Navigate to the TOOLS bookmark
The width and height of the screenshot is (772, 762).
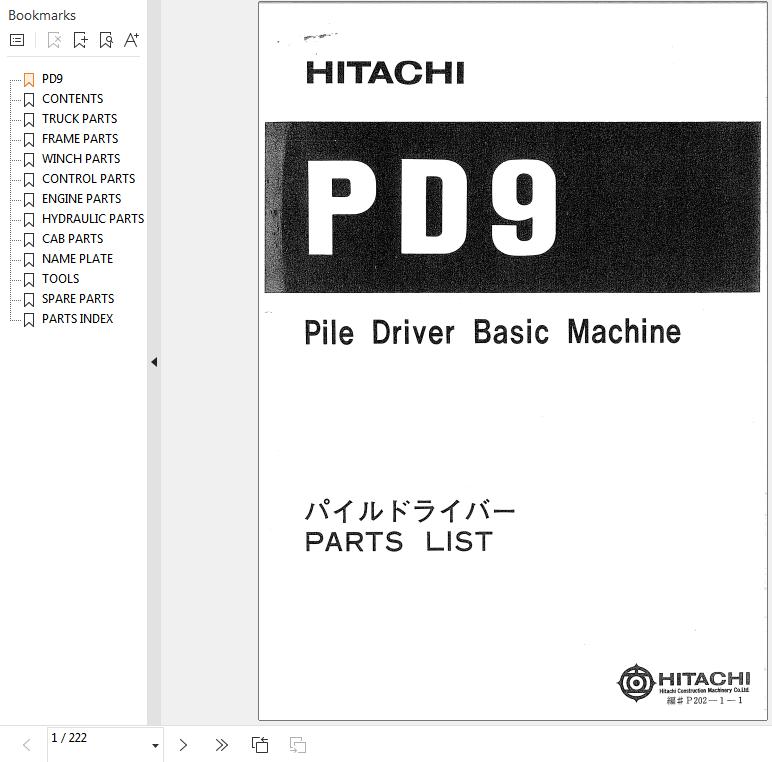[x=61, y=279]
